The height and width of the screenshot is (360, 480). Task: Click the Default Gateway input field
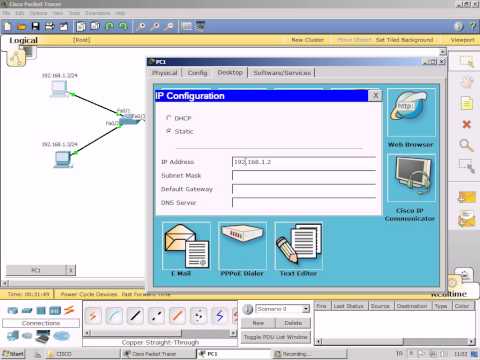304,189
